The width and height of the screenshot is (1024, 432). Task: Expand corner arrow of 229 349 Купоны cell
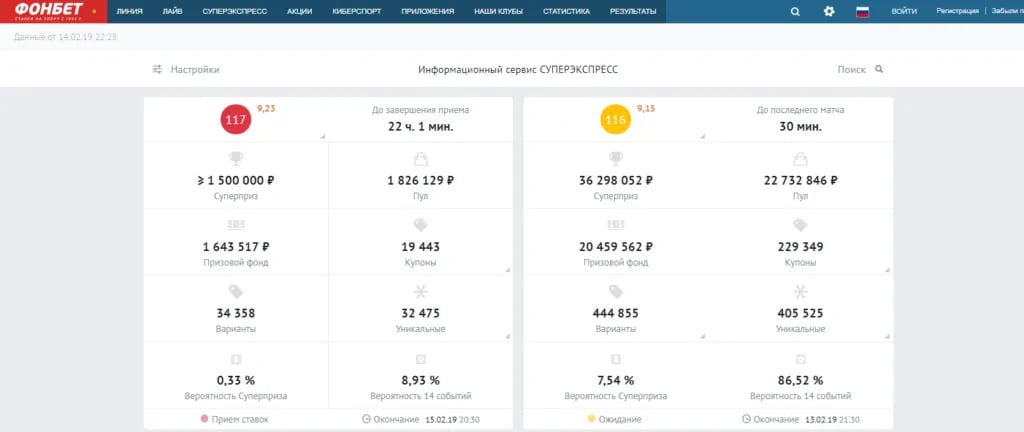click(x=887, y=269)
